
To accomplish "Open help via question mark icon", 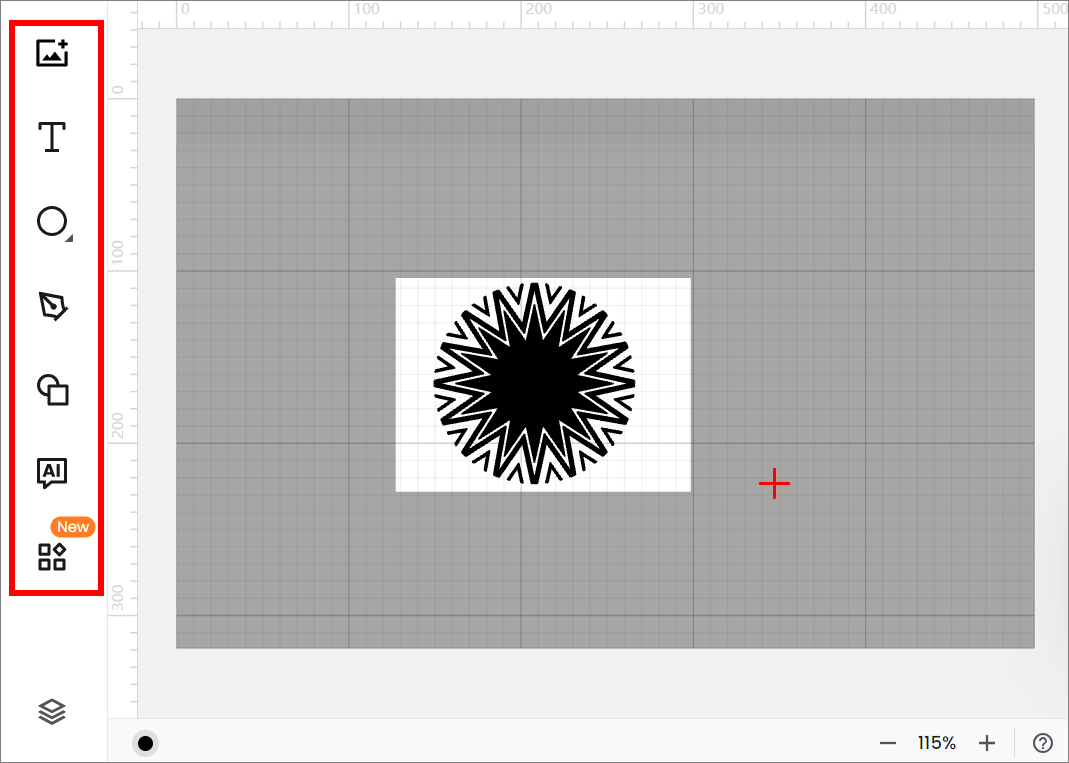I will (1043, 743).
